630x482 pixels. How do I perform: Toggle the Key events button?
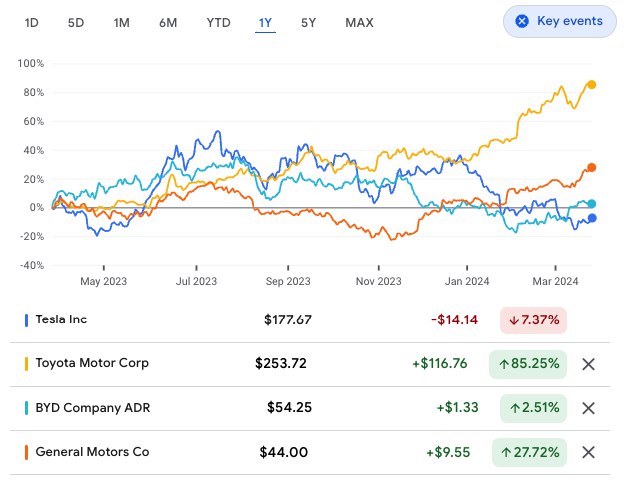[x=560, y=21]
